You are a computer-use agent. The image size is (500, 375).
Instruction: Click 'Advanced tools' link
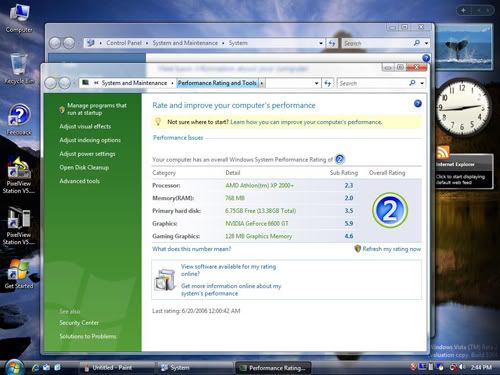[79, 181]
